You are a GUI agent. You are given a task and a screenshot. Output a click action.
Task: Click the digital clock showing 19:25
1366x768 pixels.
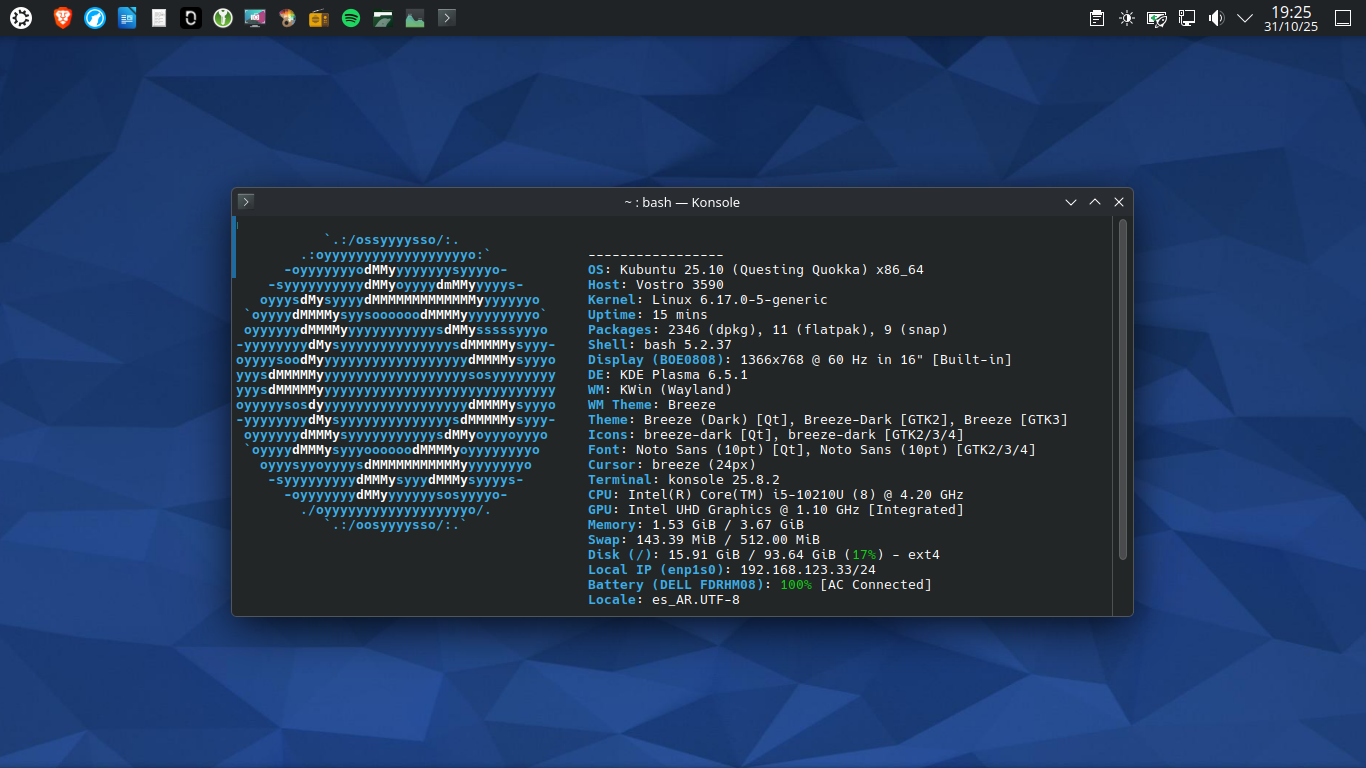pos(1290,18)
